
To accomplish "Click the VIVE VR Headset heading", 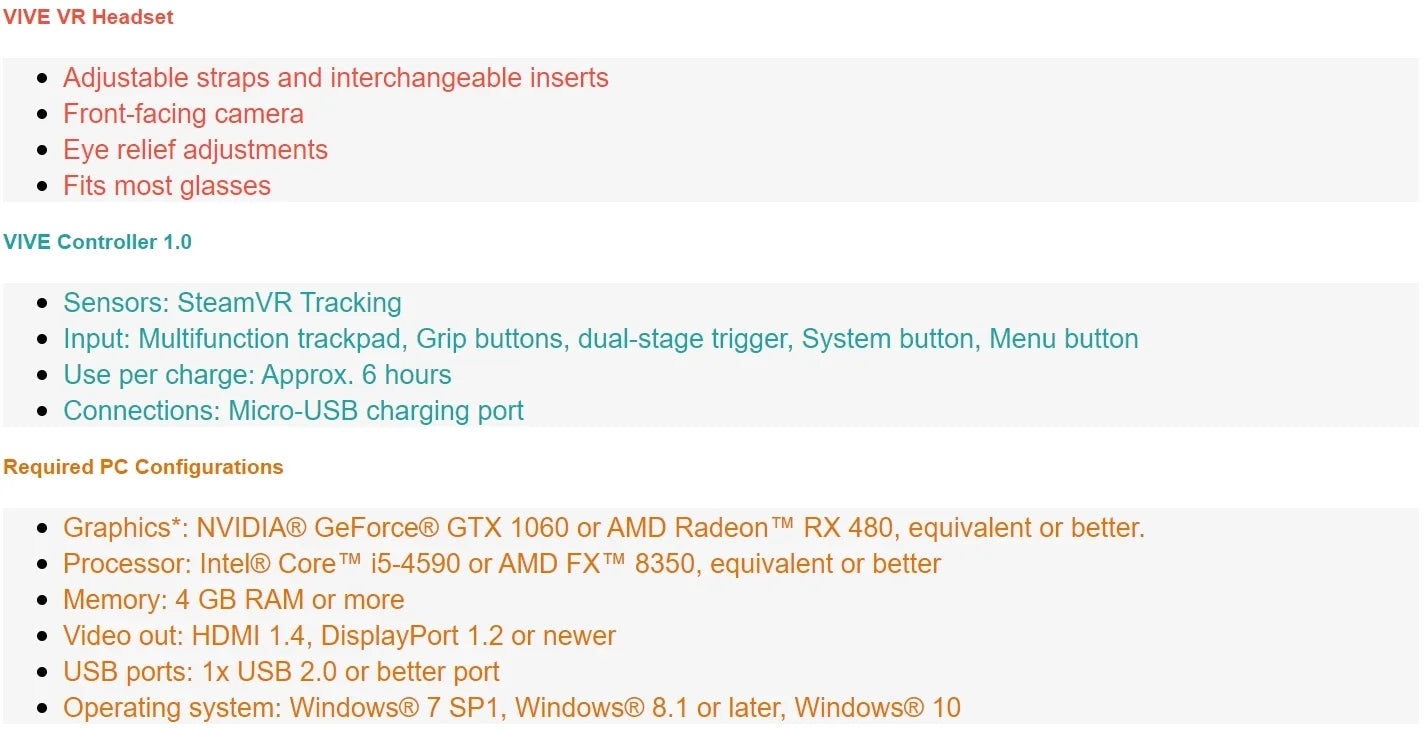I will point(88,17).
